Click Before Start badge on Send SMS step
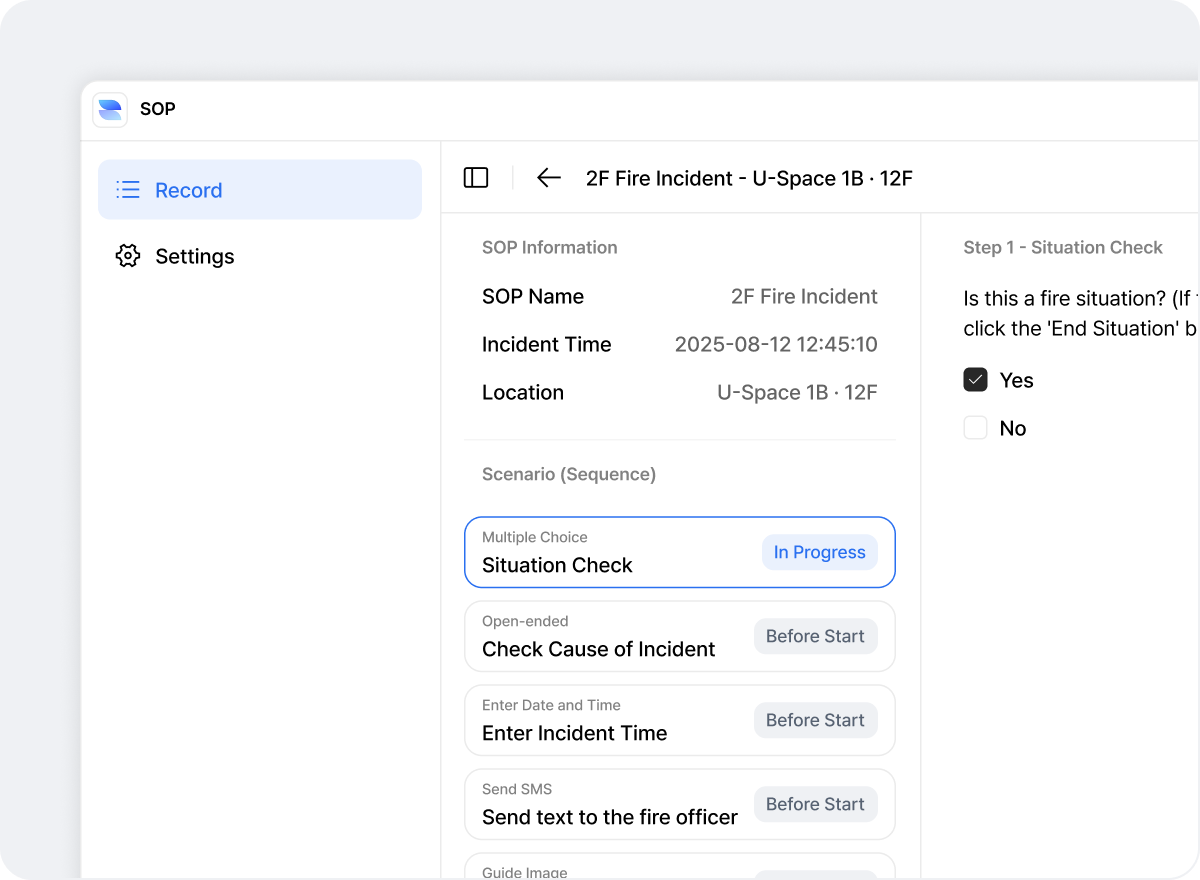The height and width of the screenshot is (880, 1200). [x=815, y=804]
